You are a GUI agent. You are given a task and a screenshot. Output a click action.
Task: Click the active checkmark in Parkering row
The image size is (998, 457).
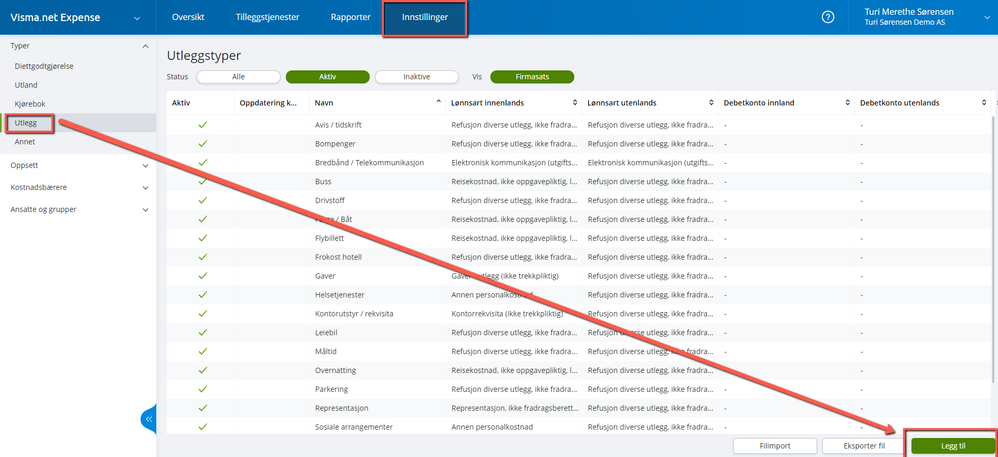pyautogui.click(x=203, y=389)
